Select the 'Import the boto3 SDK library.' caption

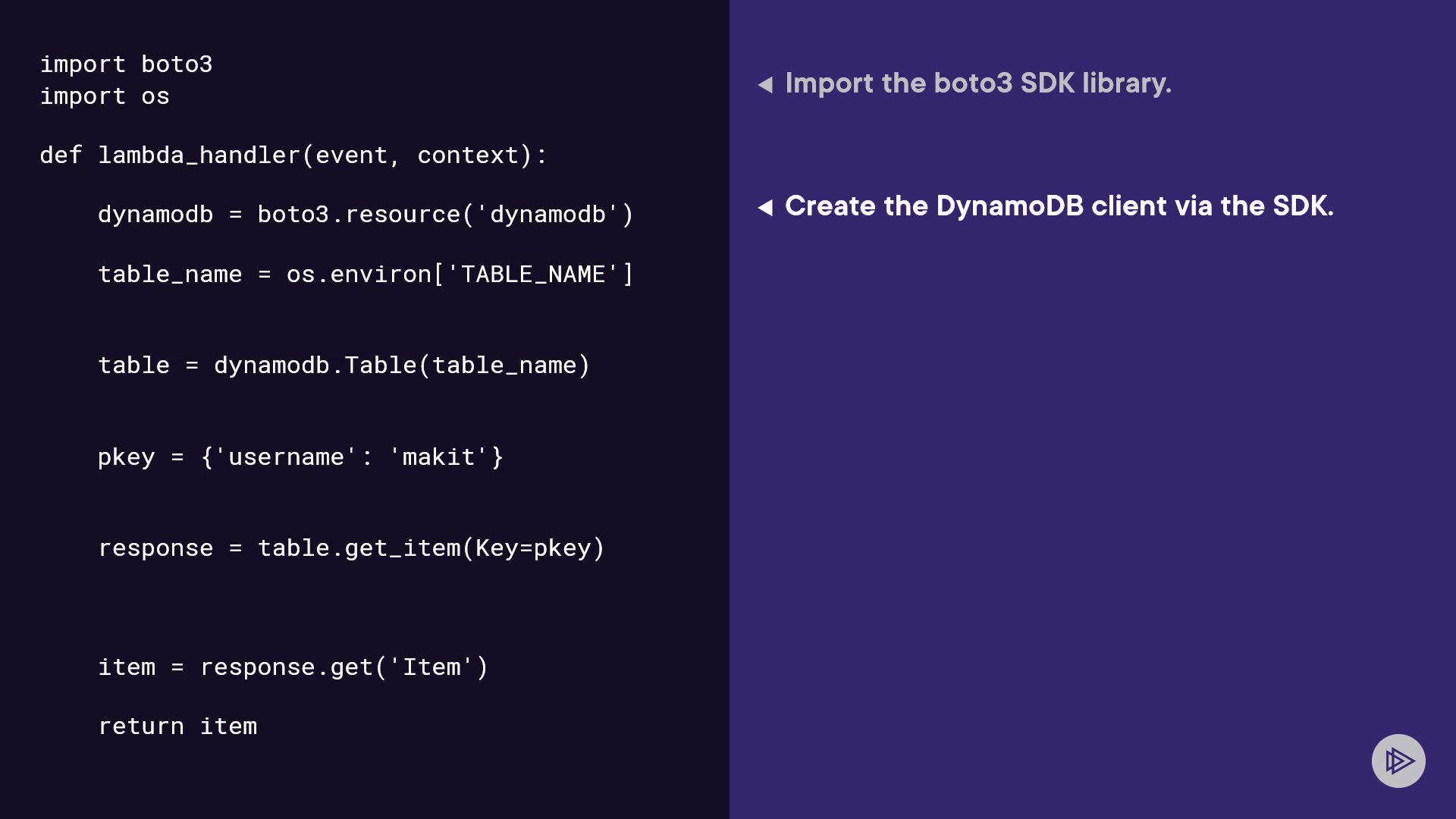click(x=978, y=83)
